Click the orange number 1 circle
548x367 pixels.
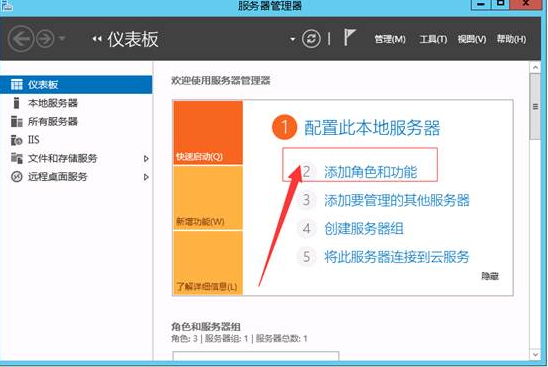tap(284, 127)
